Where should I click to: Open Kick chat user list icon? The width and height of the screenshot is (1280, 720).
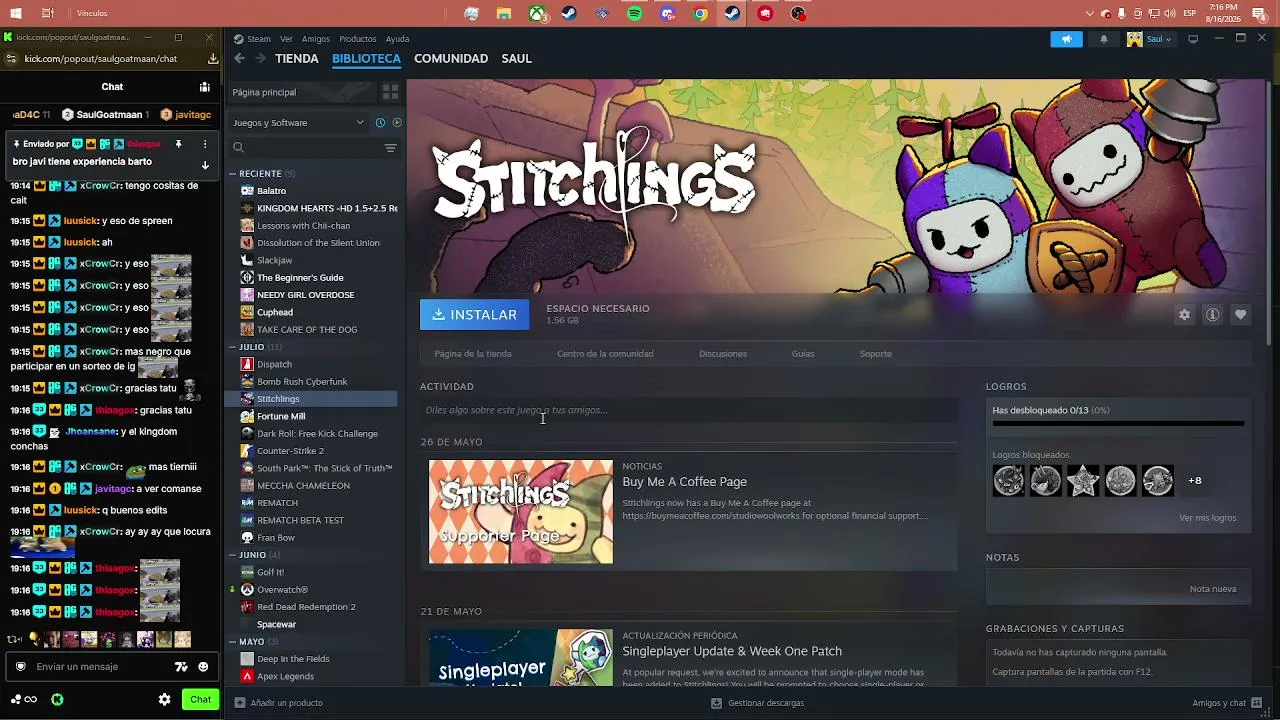[205, 87]
